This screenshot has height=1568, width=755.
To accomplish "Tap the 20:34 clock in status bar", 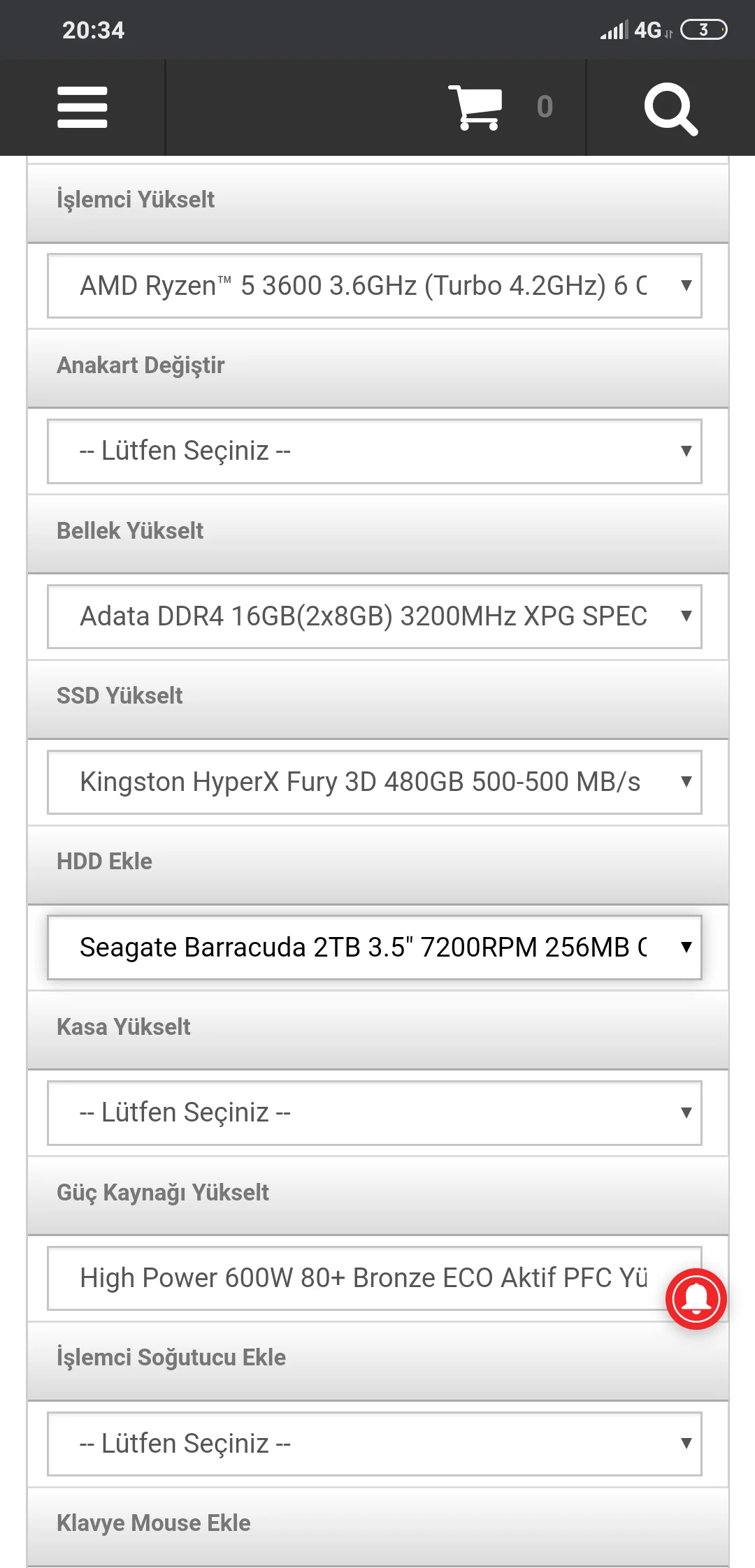I will [93, 30].
